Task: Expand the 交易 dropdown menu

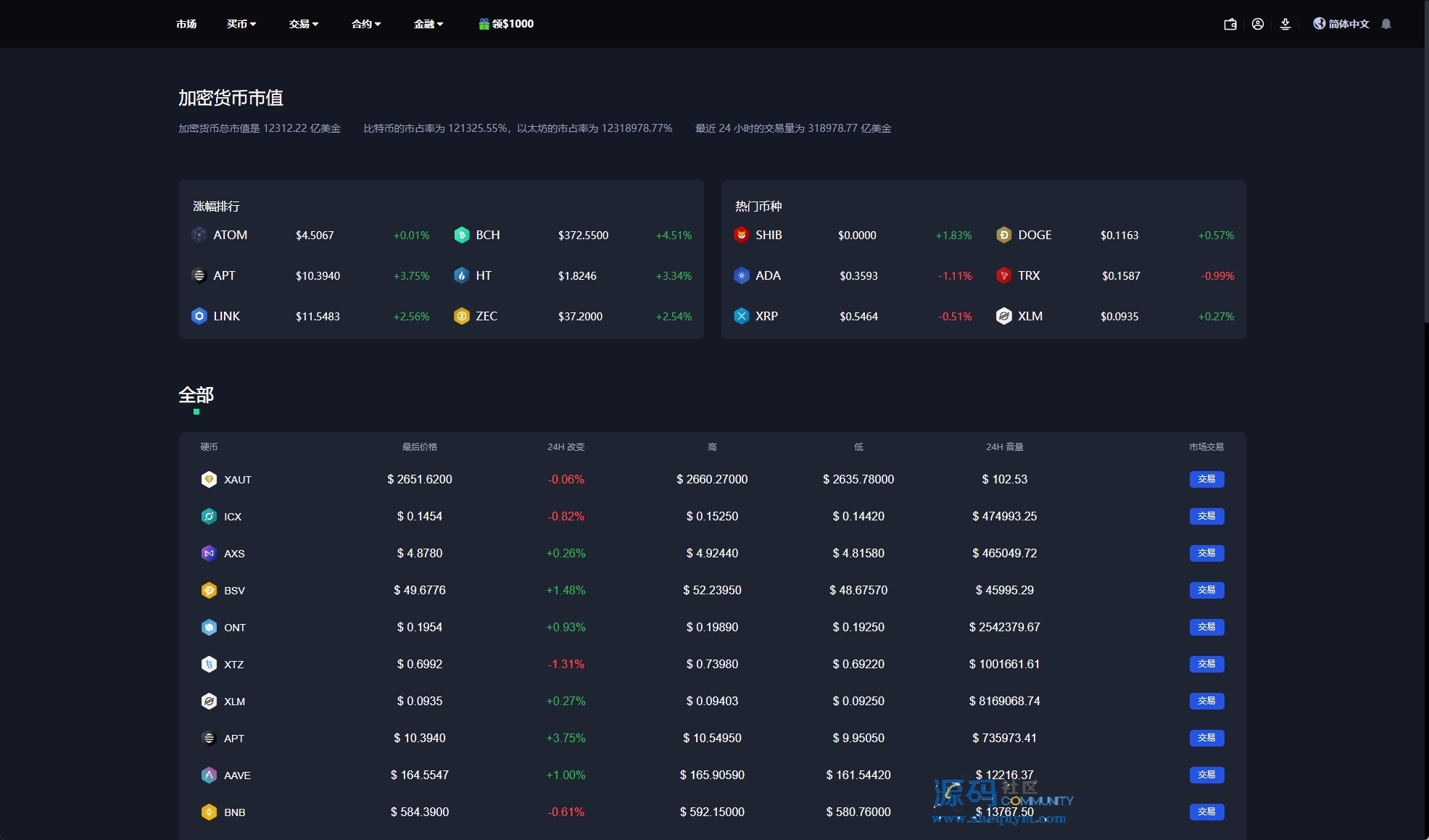Action: click(304, 24)
